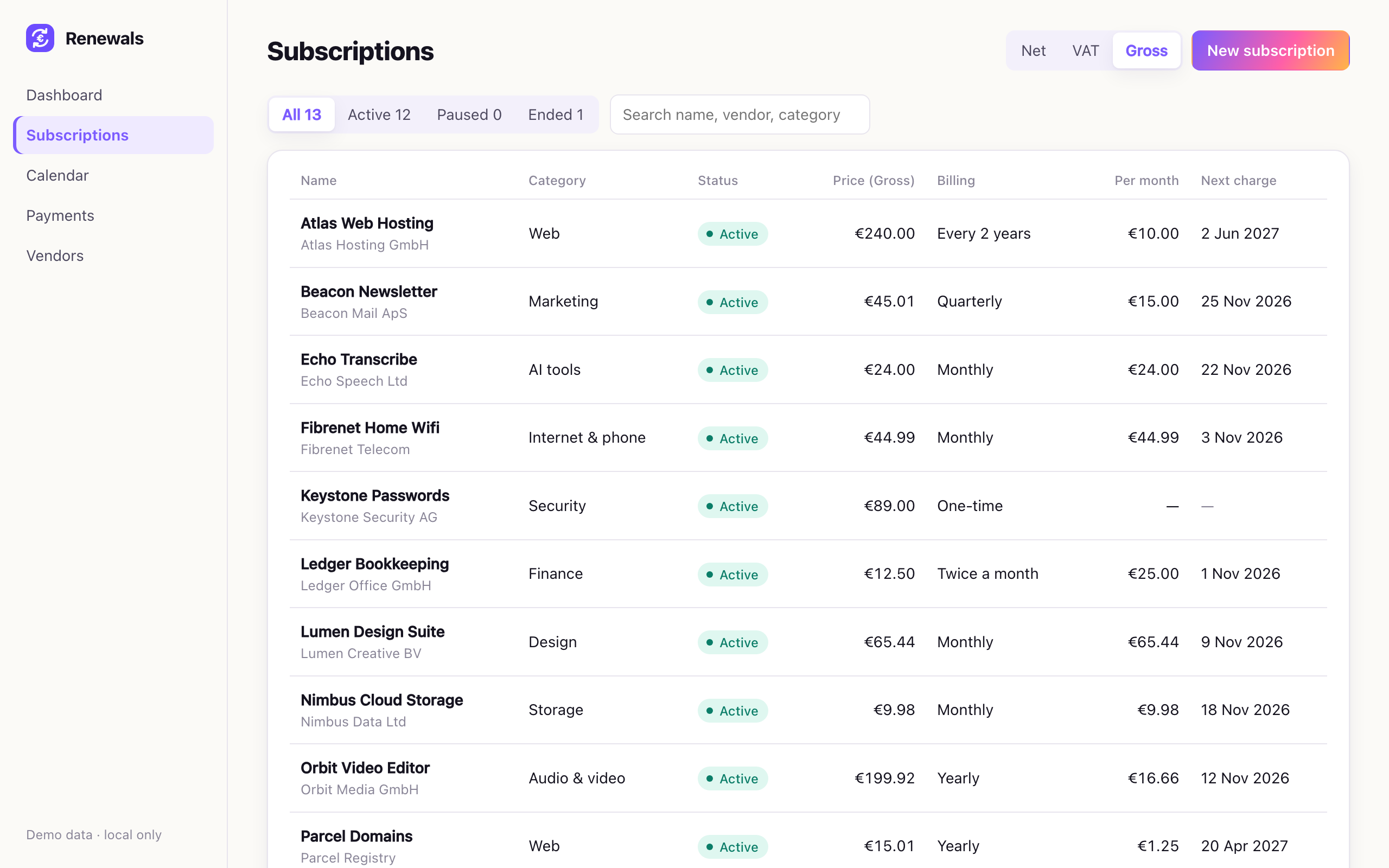
Task: Open the Atlas Web Hosting subscription
Action: pos(367,223)
